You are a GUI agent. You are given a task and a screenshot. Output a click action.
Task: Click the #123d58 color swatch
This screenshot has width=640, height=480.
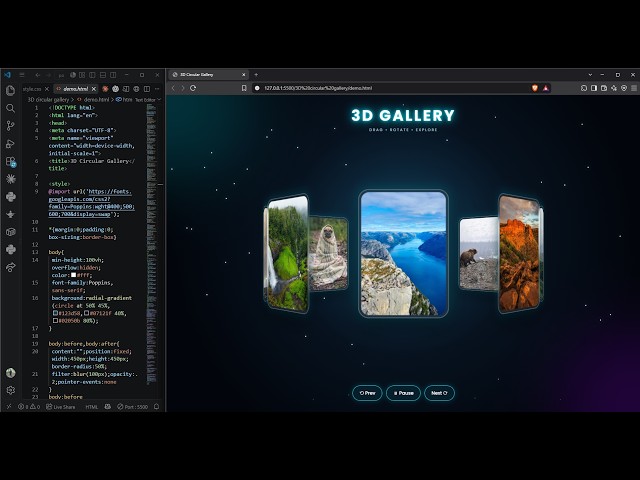point(55,313)
